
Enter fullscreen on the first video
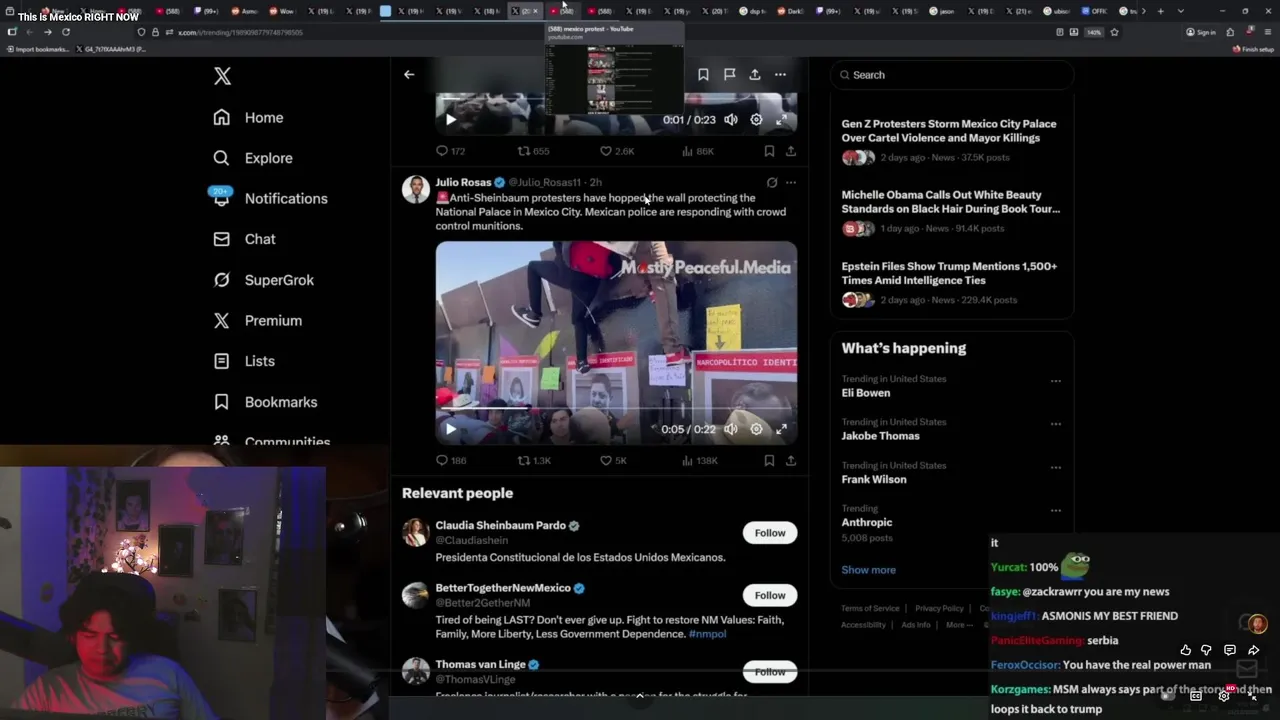(x=781, y=119)
